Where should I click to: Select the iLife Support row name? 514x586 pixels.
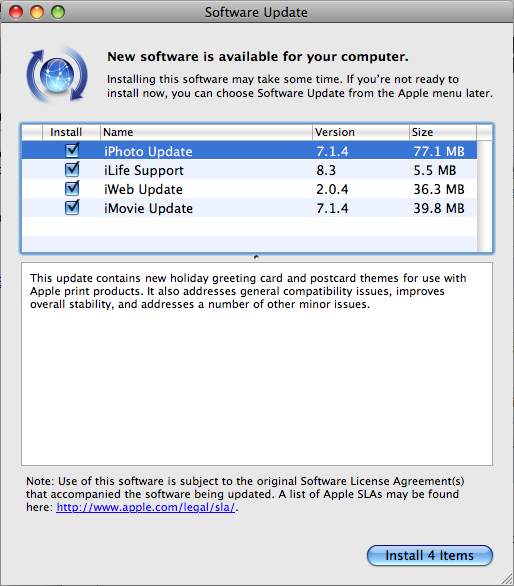[x=144, y=170]
